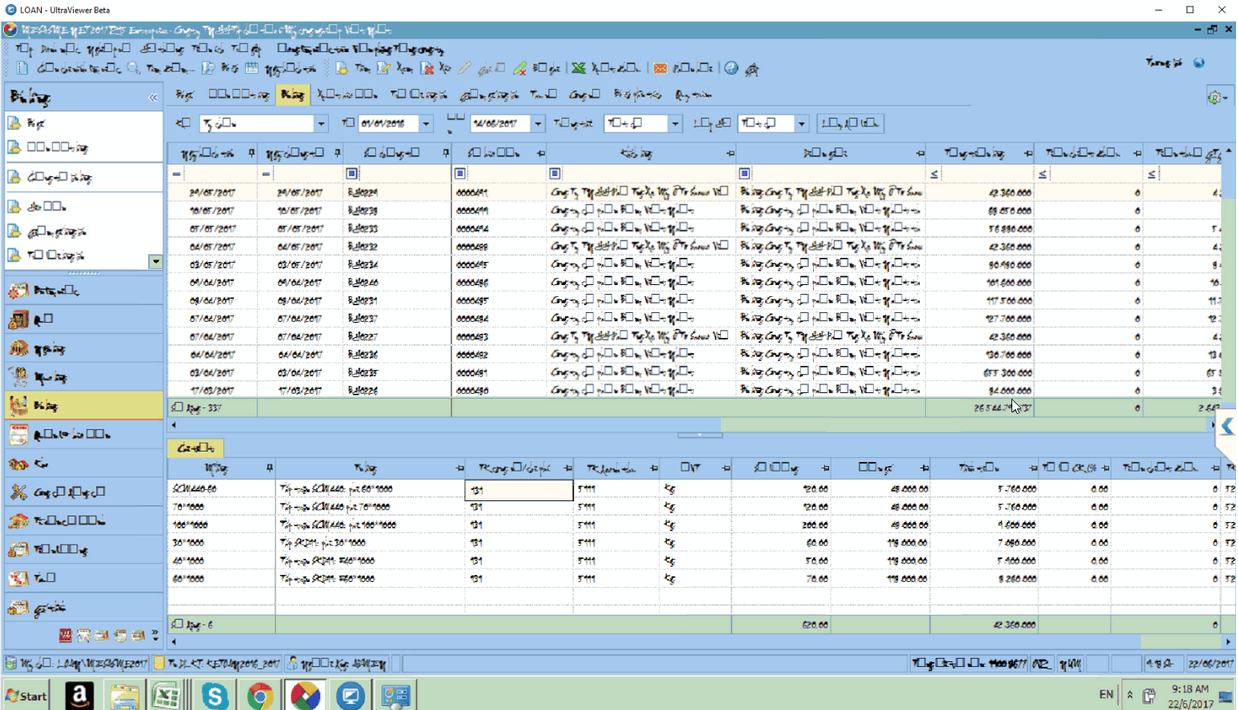Click the application logo in the inner title bar
The height and width of the screenshot is (710, 1238).
pyautogui.click(x=10, y=30)
